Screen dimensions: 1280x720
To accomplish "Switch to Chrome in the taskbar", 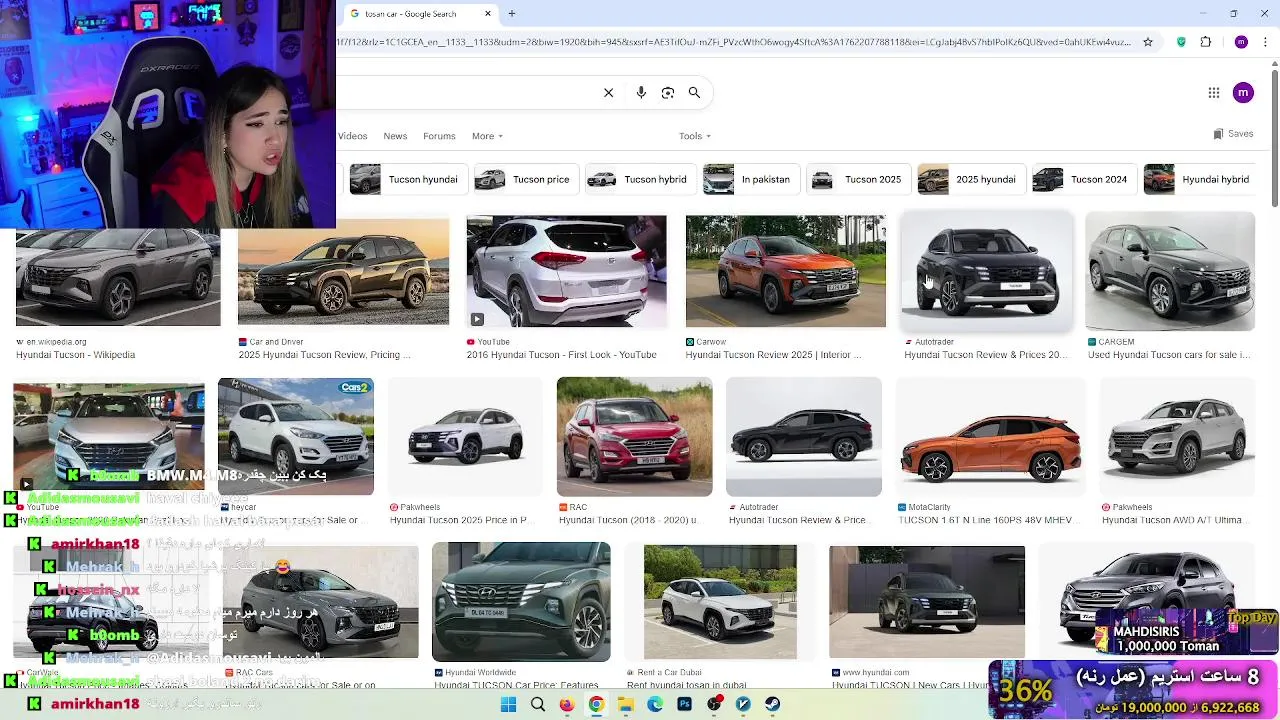I will click(x=596, y=704).
